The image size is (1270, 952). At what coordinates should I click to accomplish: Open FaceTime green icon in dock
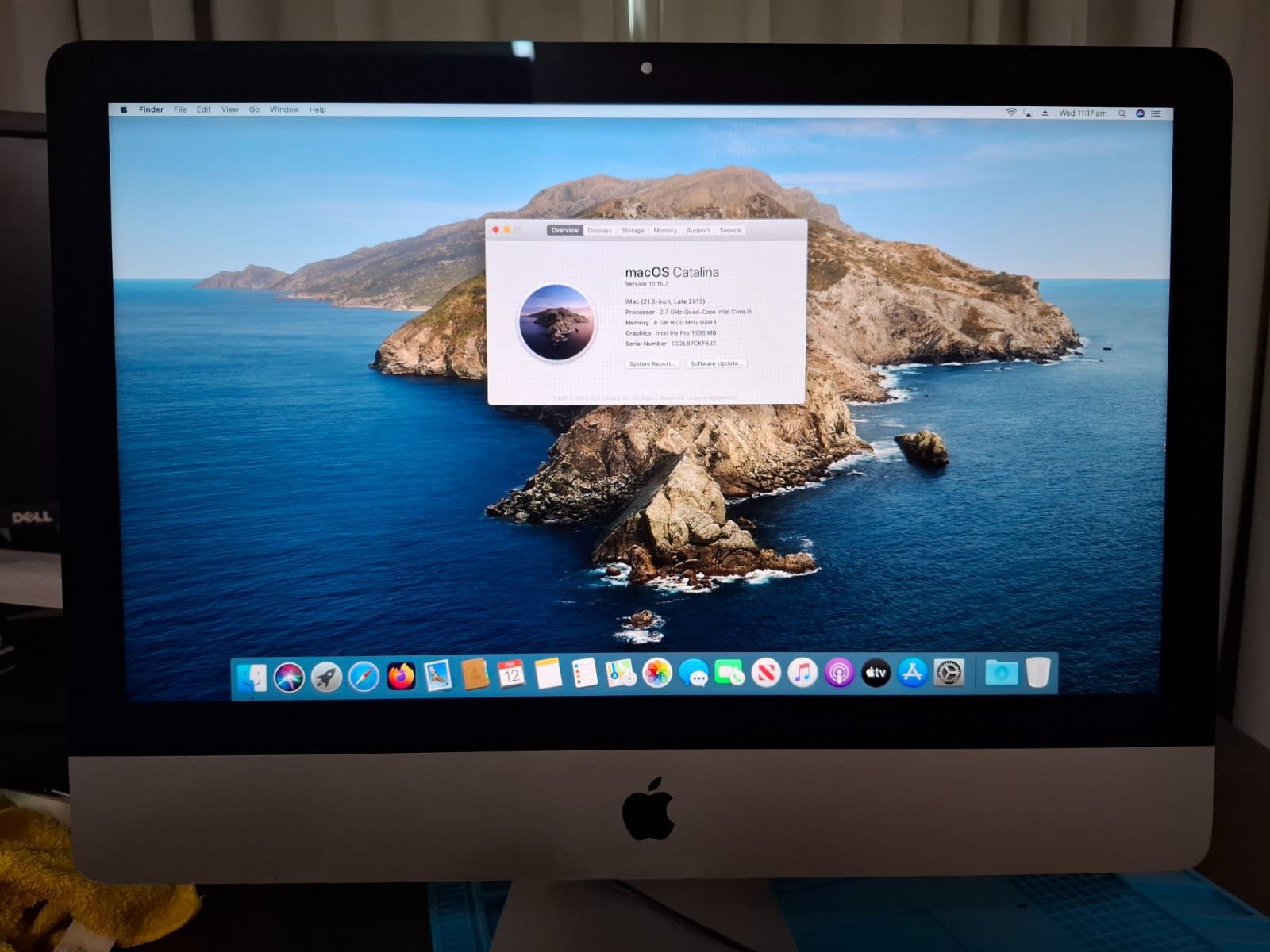click(729, 674)
